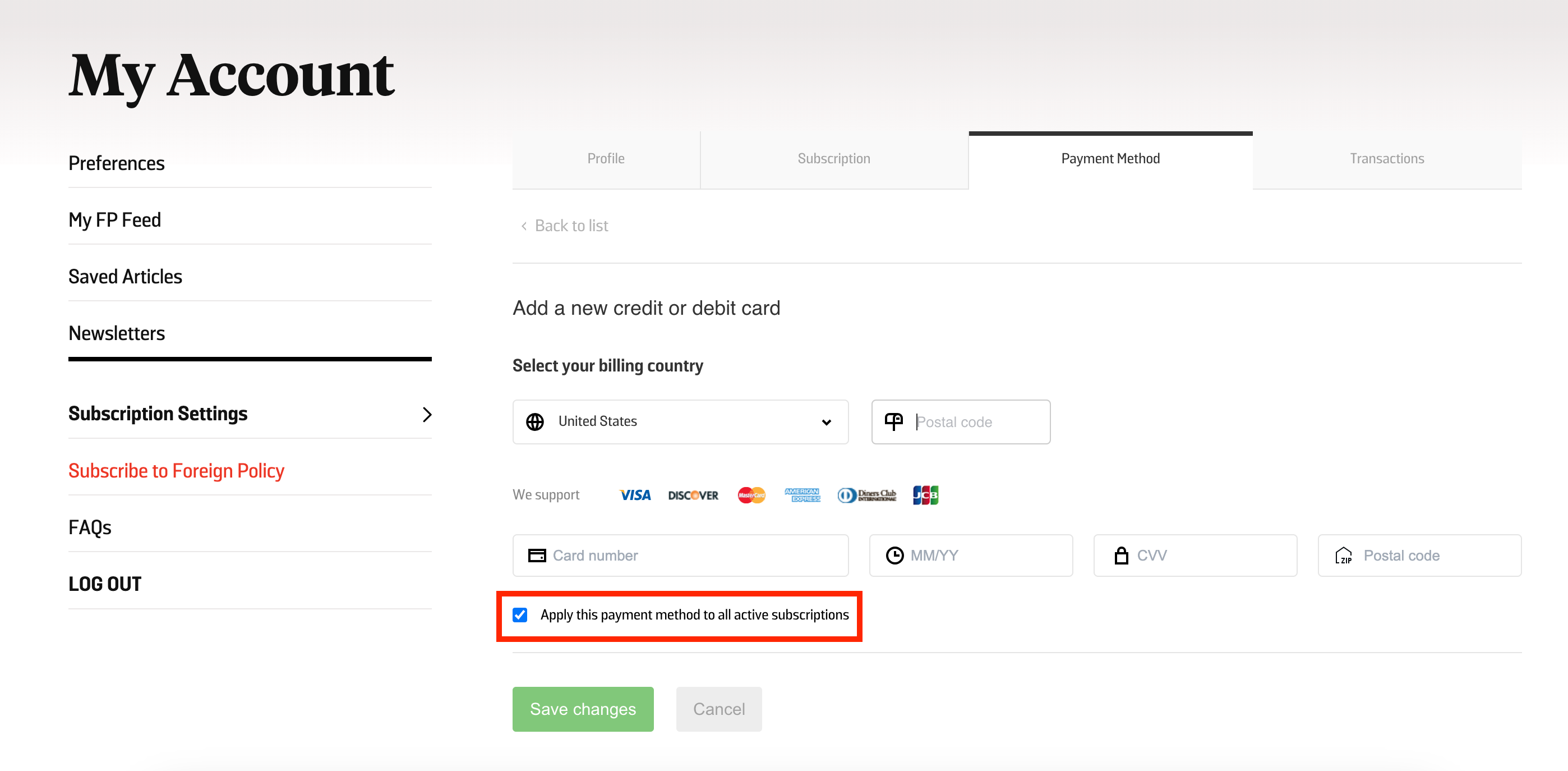Open the Subscription tab
Viewport: 1568px width, 771px height.
pyautogui.click(x=833, y=158)
